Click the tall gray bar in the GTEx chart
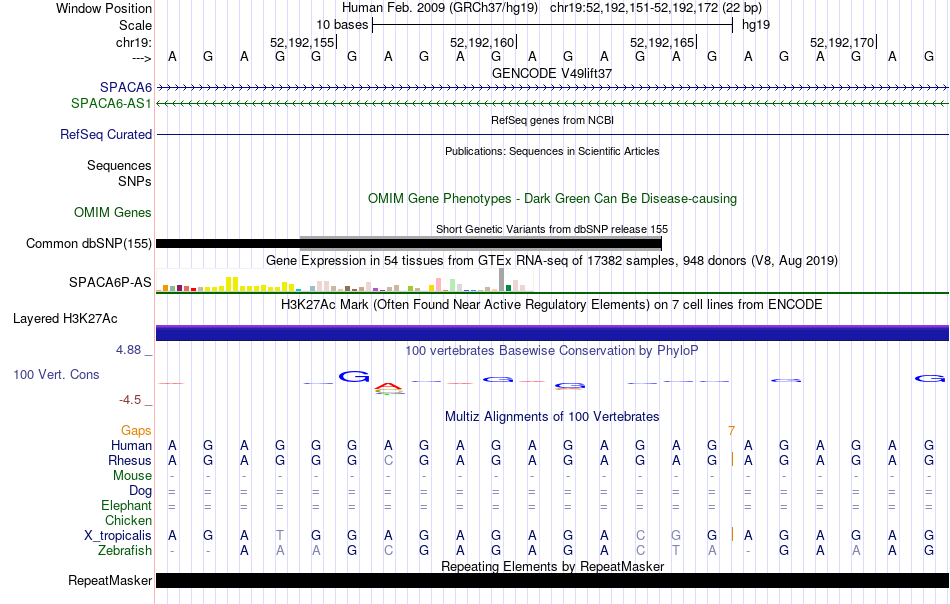This screenshot has height=604, width=950. [x=501, y=280]
